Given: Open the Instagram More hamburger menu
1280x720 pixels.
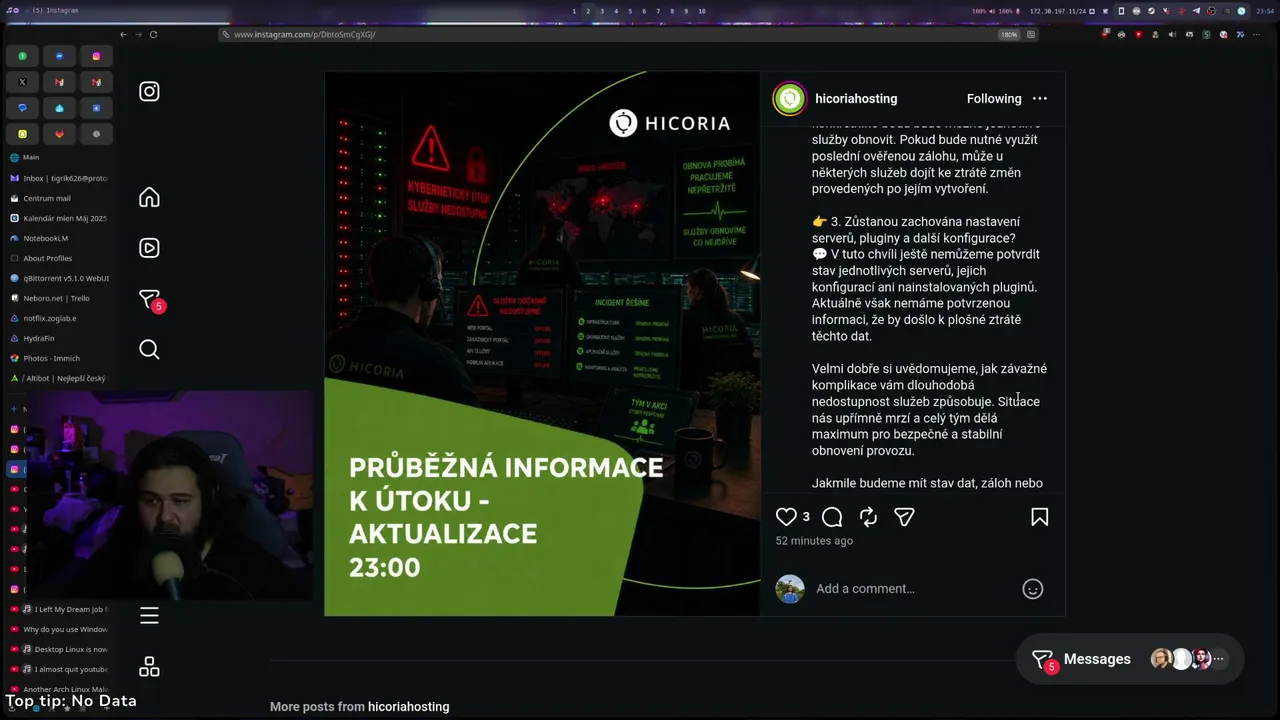Looking at the screenshot, I should 149,616.
